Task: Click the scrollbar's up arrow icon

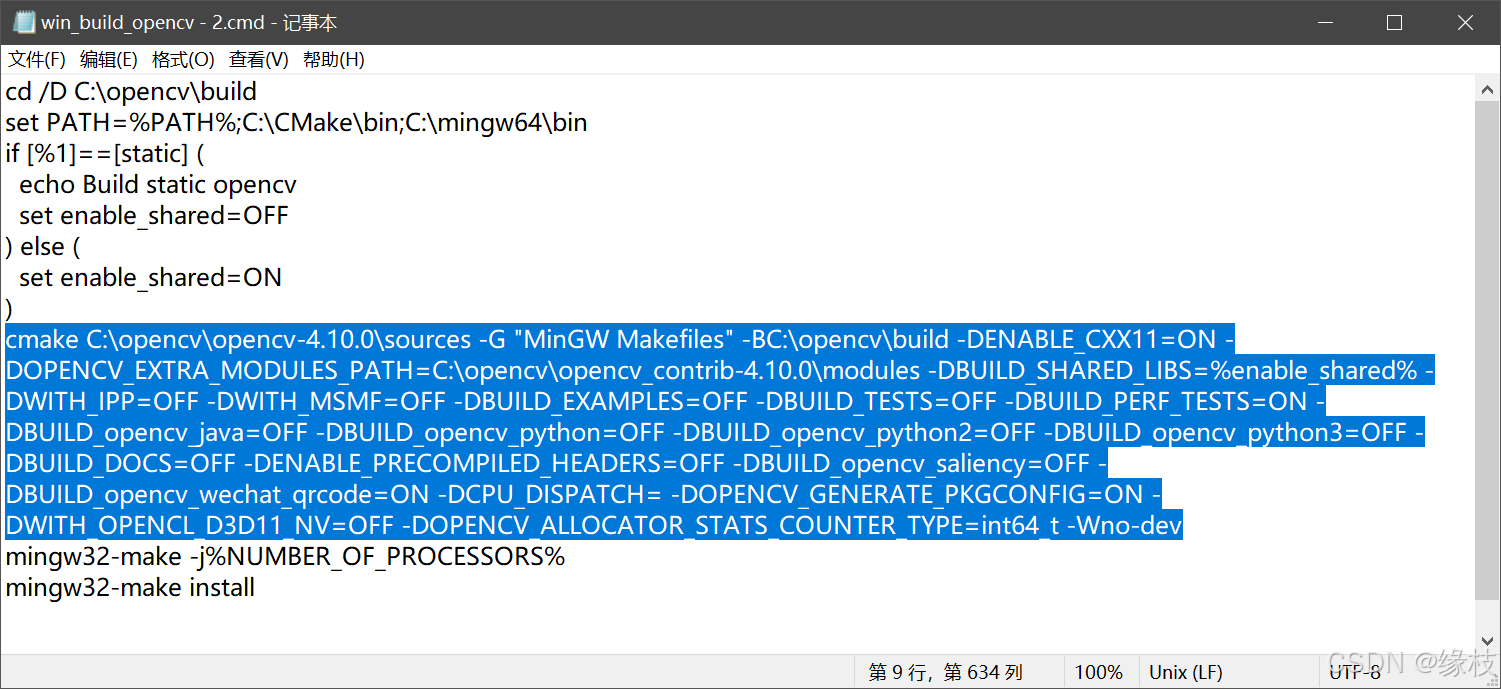Action: coord(1486,87)
